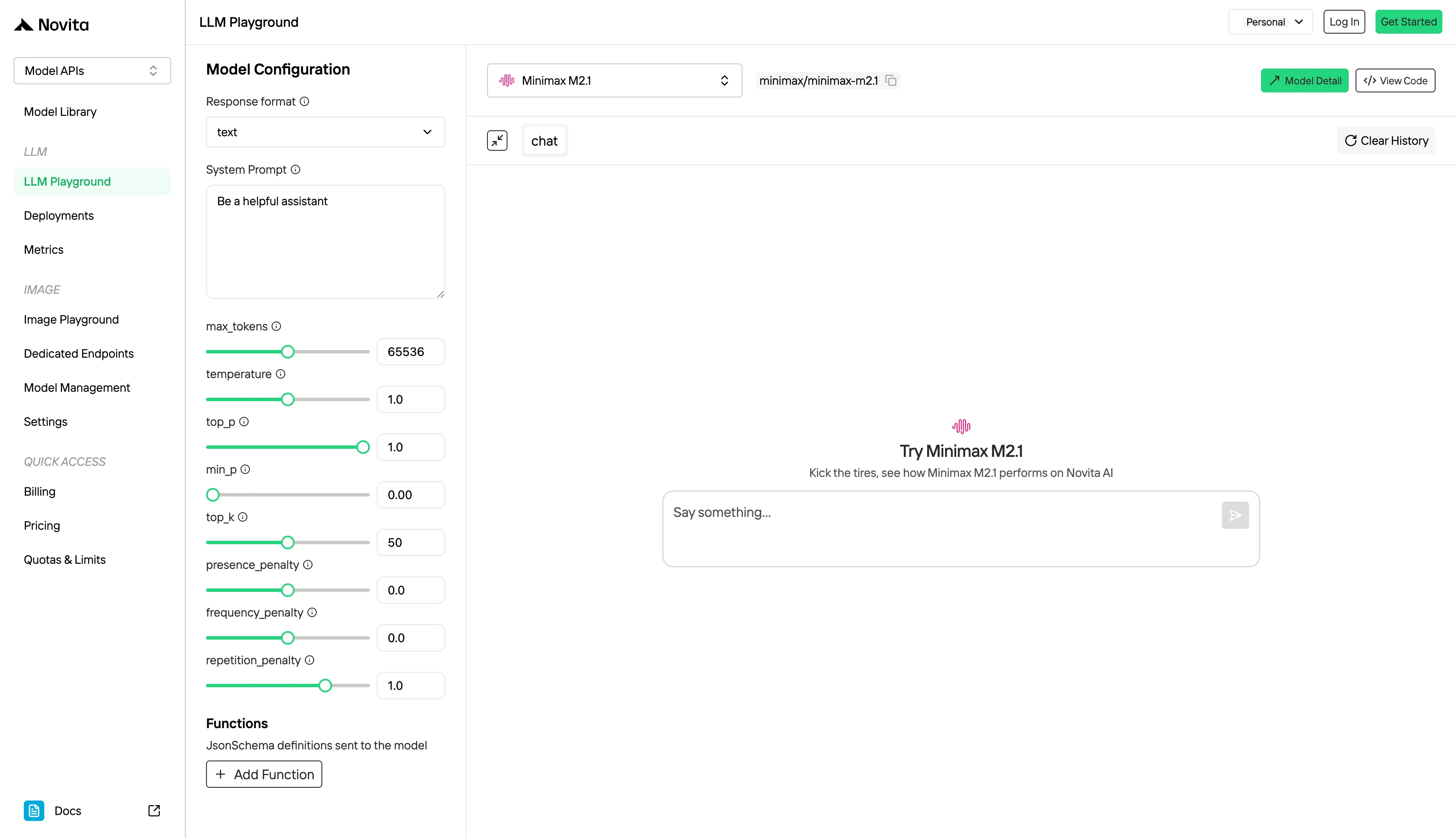Screen dimensions: 1456x838
Task: Click the System Prompt text area
Action: (326, 242)
